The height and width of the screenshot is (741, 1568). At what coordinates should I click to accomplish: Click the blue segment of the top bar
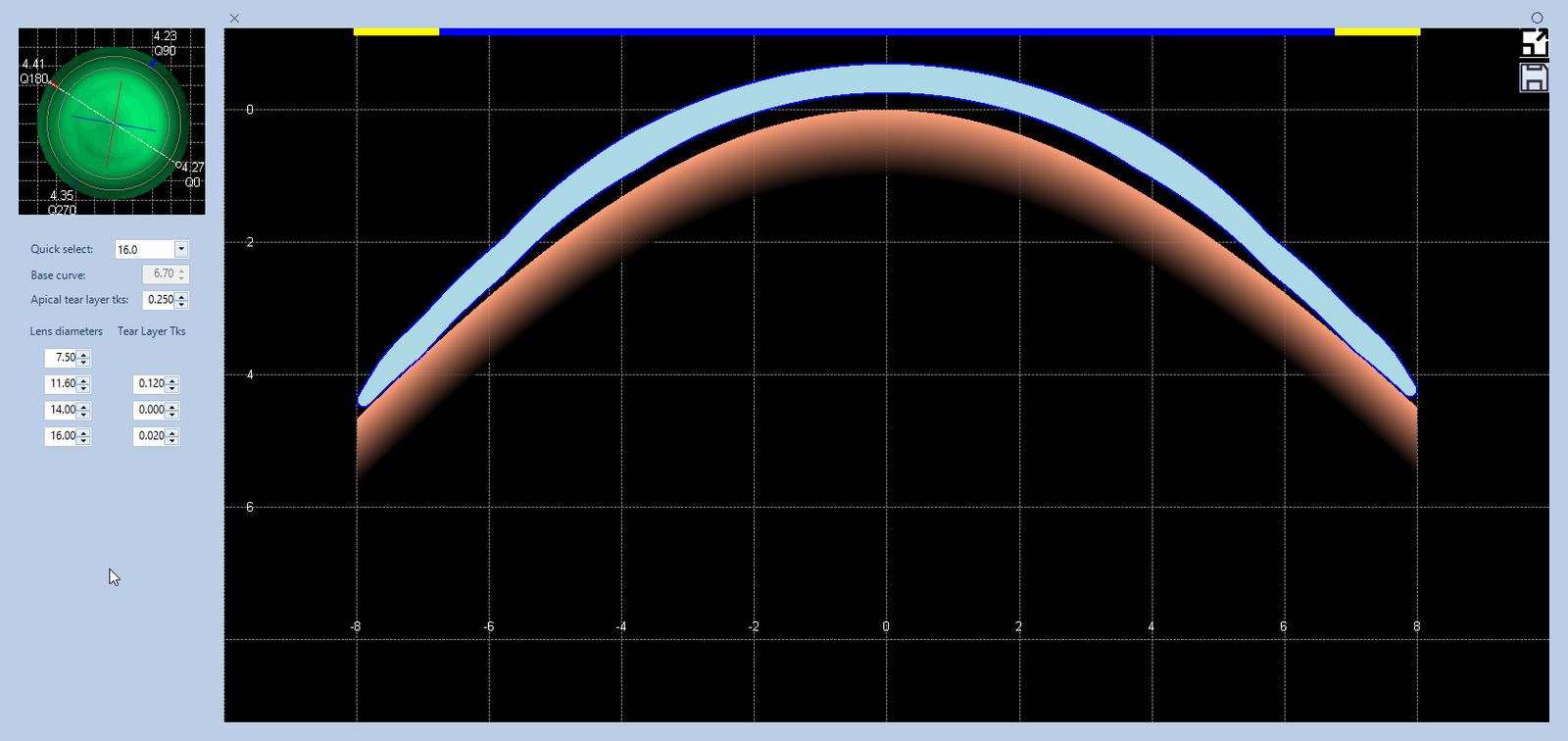(886, 31)
